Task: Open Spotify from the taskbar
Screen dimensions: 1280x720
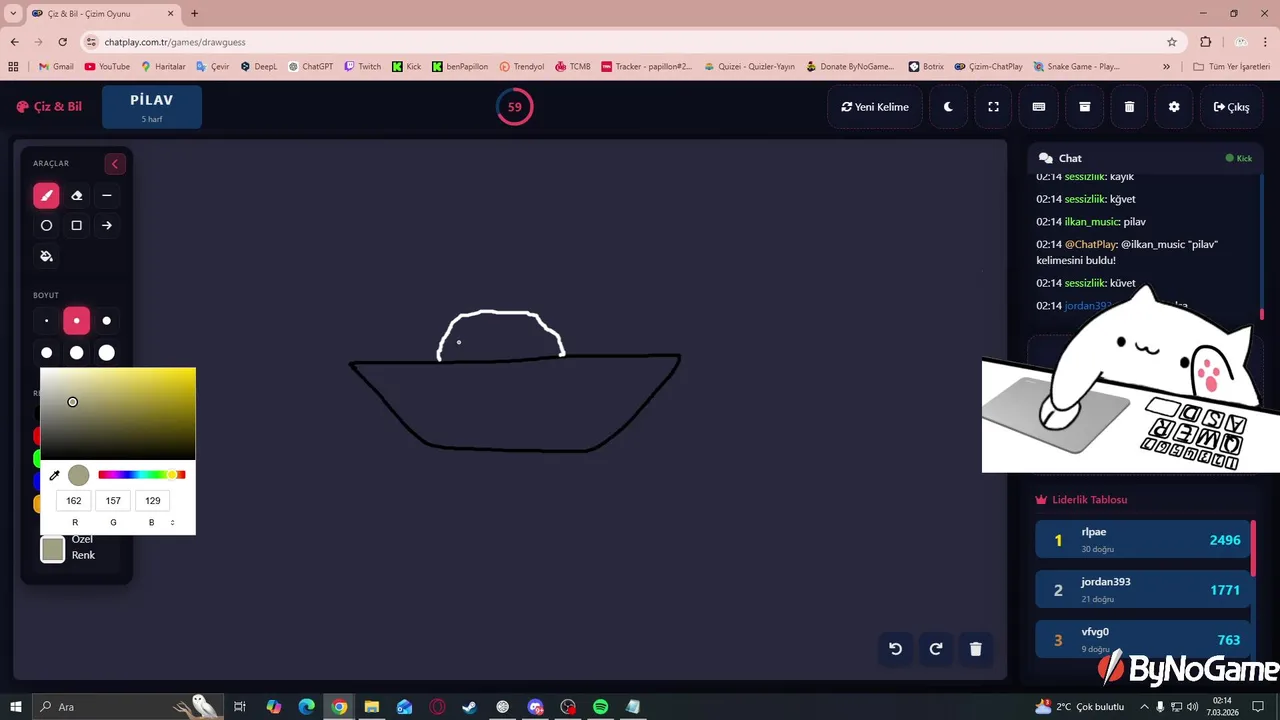Action: pyautogui.click(x=600, y=707)
